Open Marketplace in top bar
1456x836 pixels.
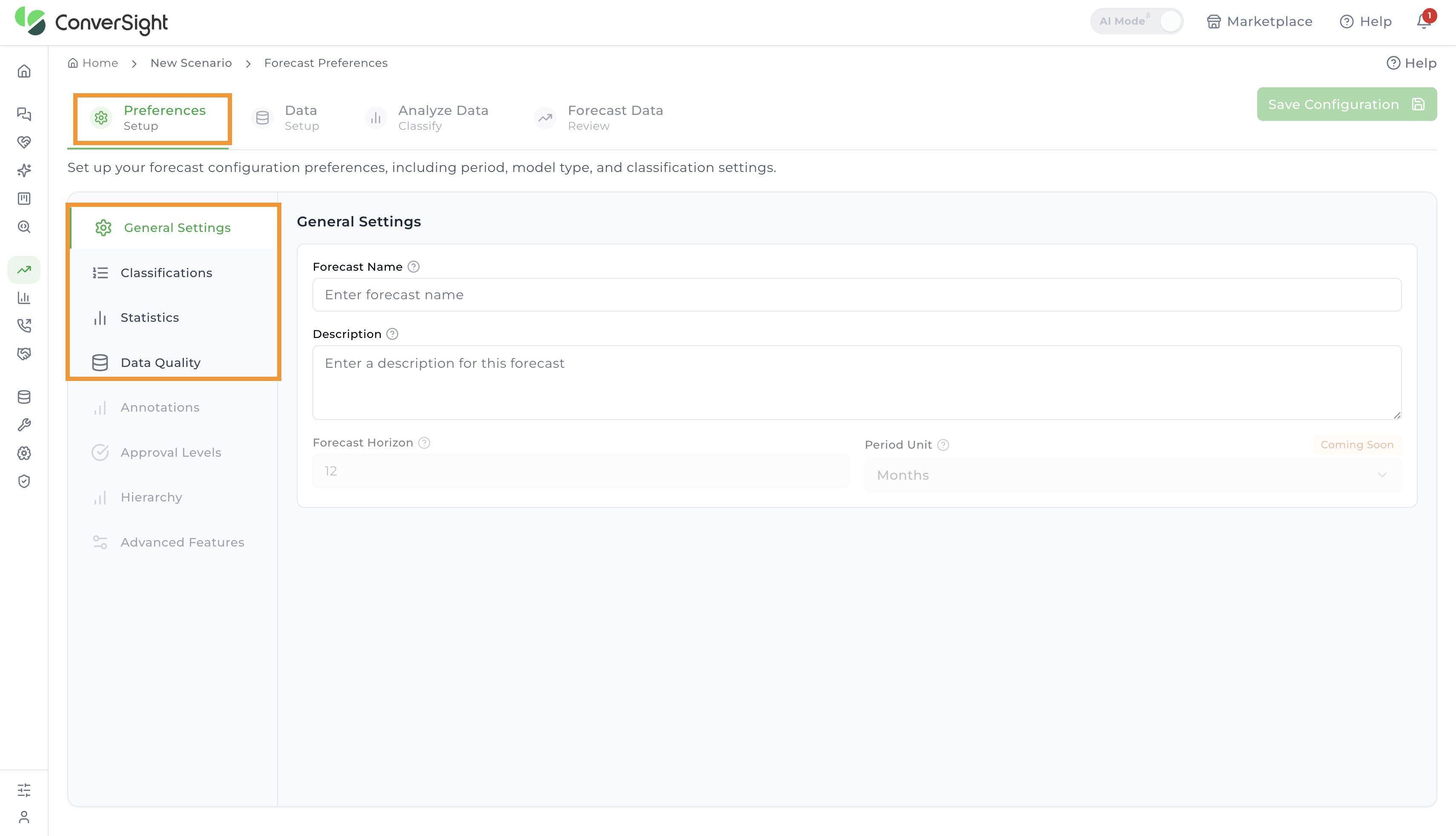[x=1260, y=21]
